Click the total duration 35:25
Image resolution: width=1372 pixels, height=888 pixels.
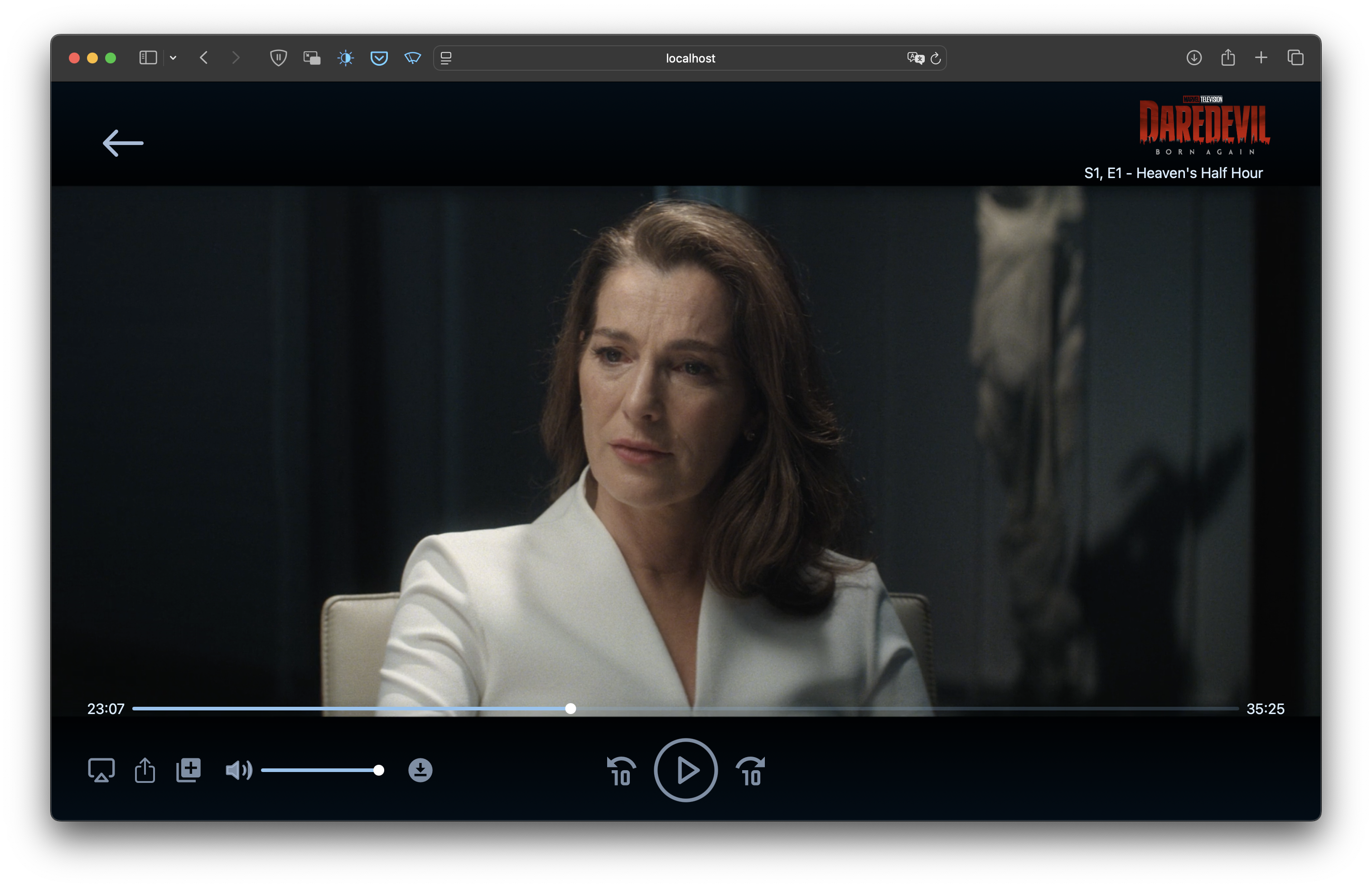click(1266, 708)
